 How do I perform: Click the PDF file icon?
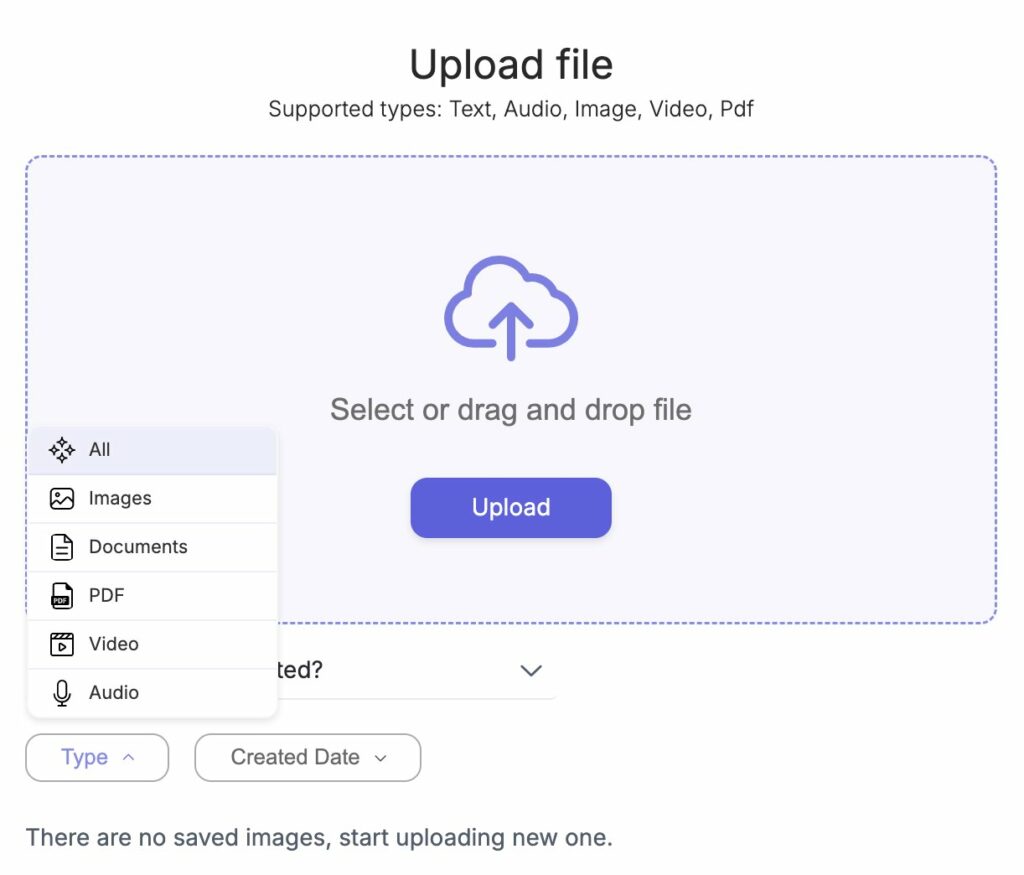pyautogui.click(x=62, y=596)
